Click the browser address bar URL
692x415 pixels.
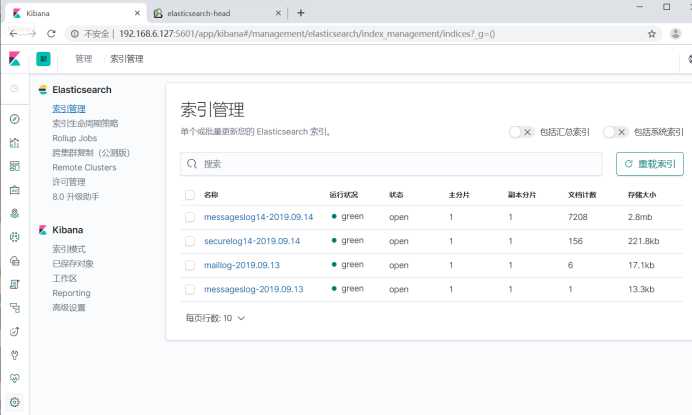pos(307,34)
